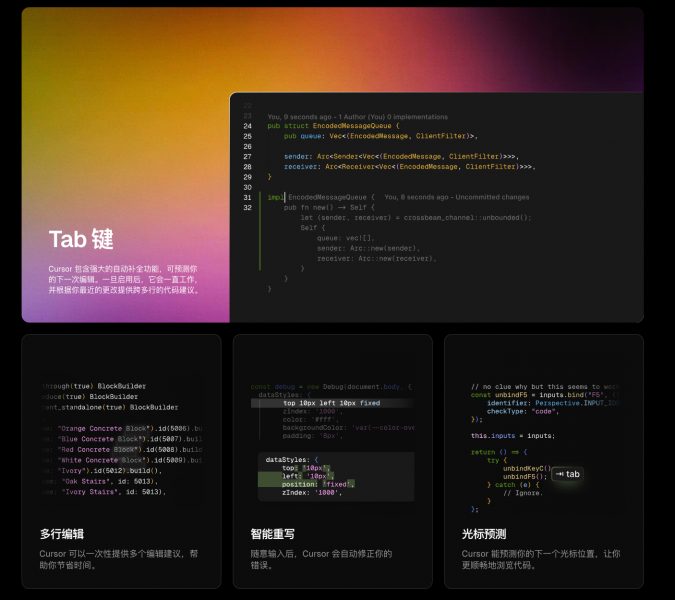Click the 'Ivory Stairs' id 5013 line
675x600 pixels.
105,492
